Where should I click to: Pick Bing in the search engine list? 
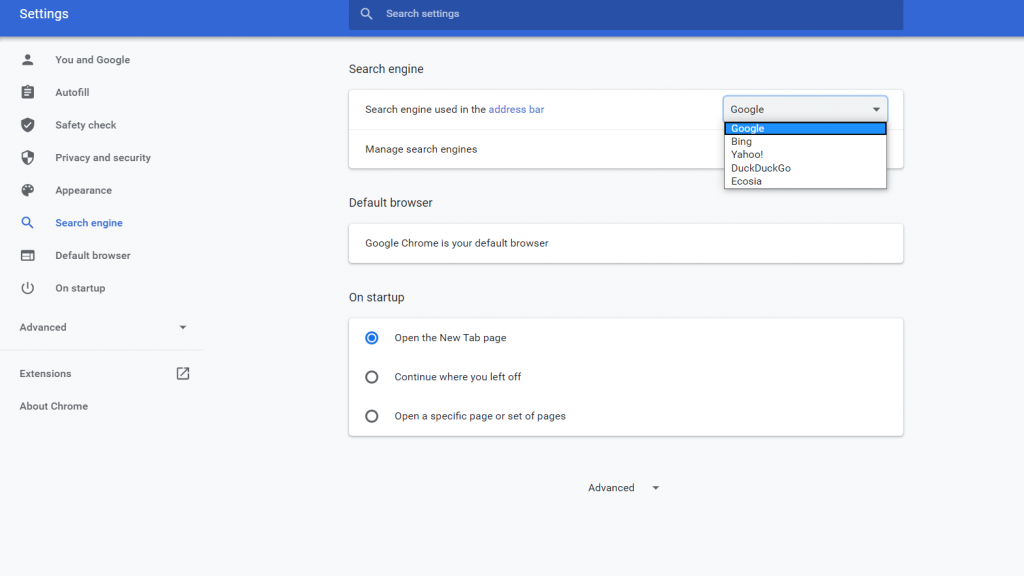(x=741, y=142)
